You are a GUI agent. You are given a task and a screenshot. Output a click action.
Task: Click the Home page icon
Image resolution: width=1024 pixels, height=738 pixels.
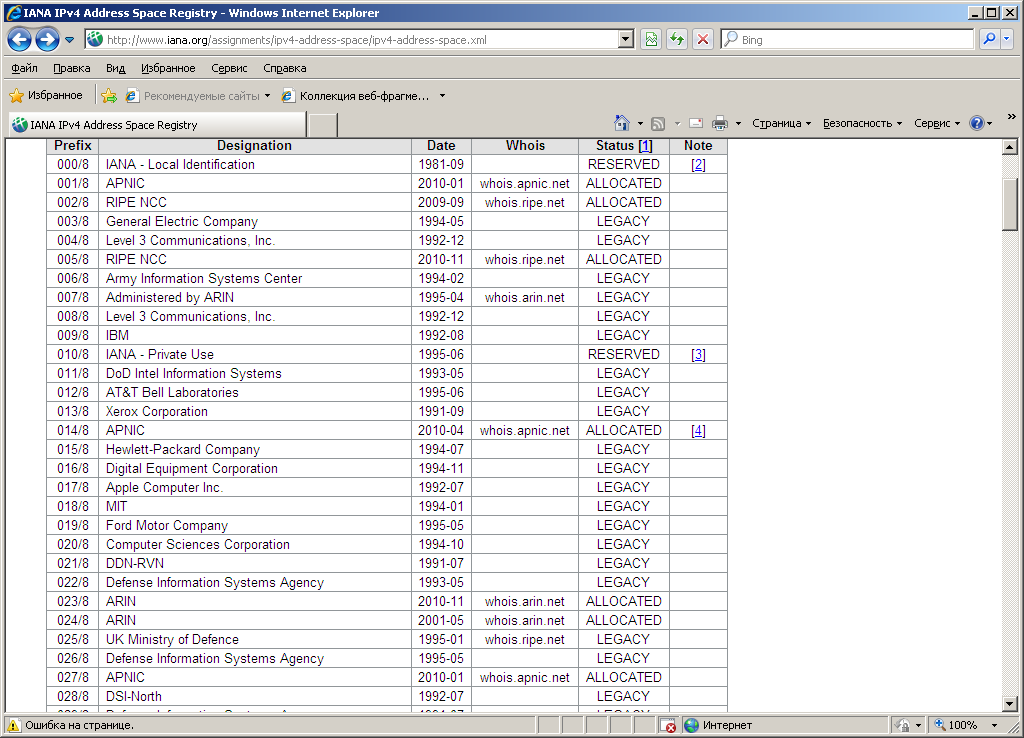622,123
